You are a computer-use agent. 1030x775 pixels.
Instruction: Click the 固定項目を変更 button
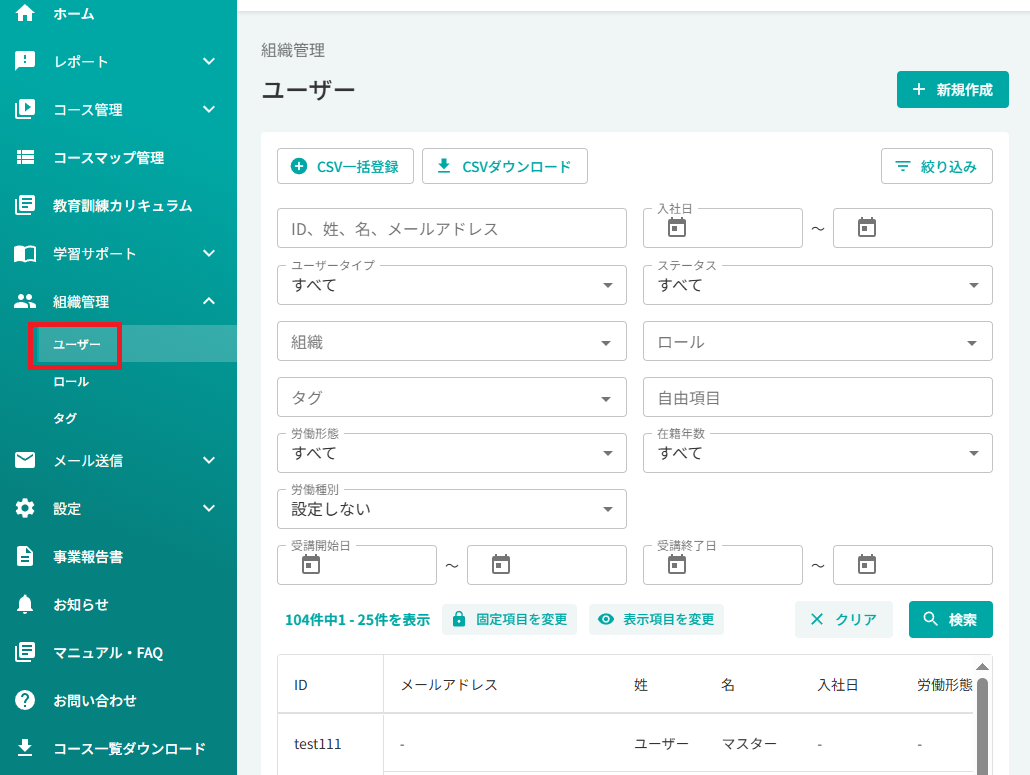click(x=509, y=619)
